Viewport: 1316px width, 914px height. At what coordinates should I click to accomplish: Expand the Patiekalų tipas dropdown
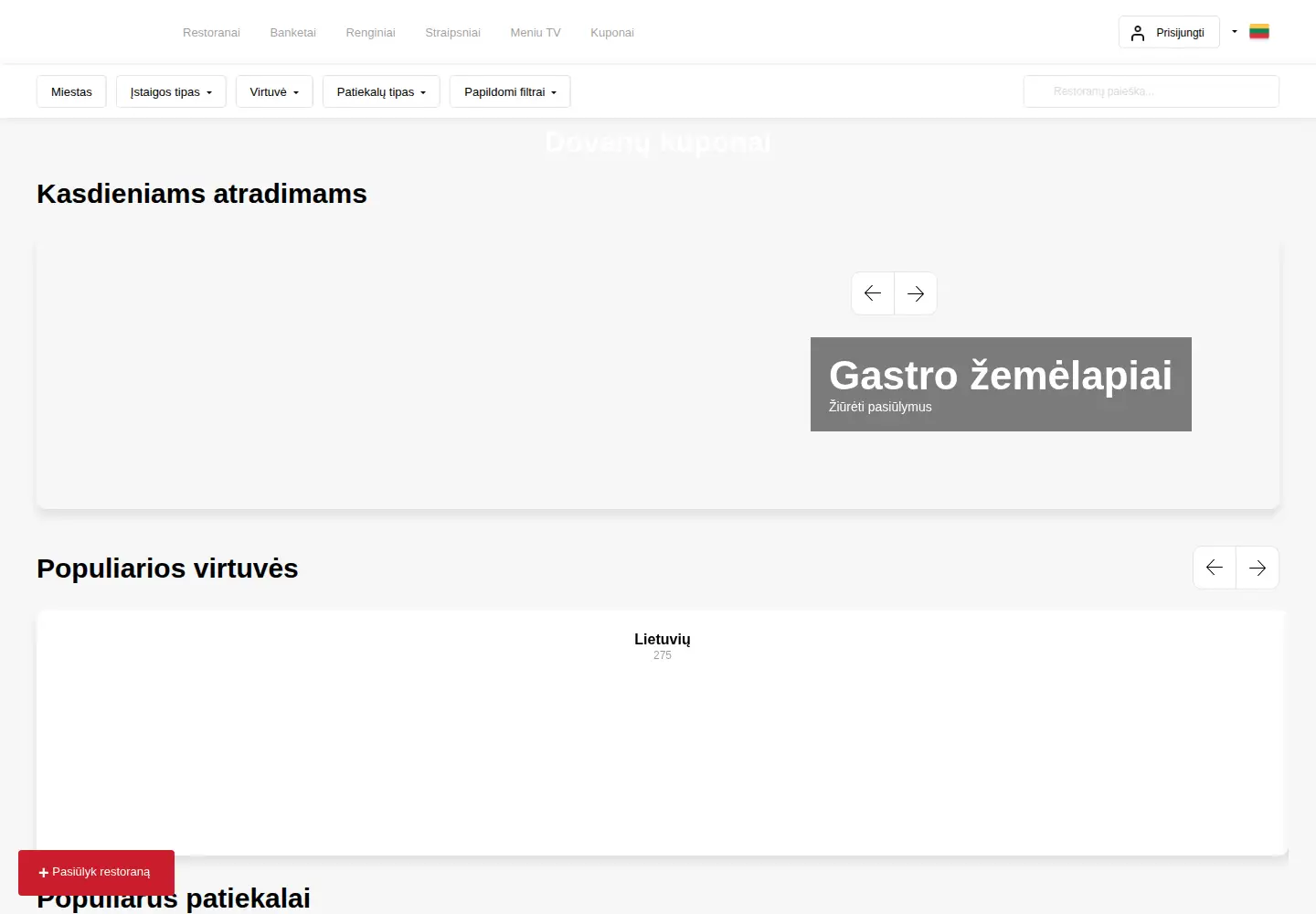coord(381,91)
